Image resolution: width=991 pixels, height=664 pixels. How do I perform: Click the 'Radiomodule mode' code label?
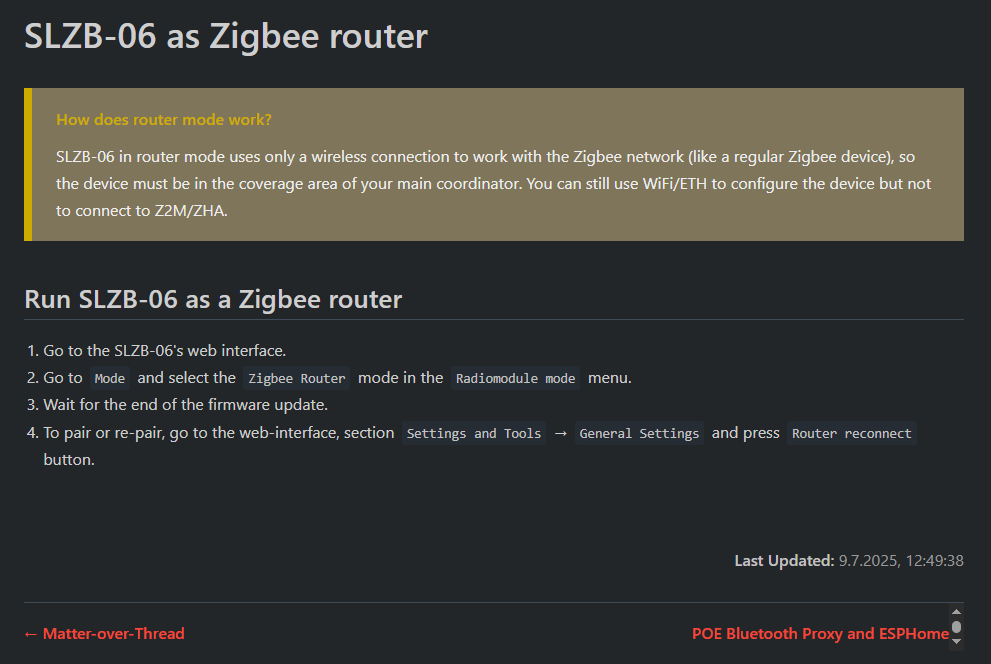point(515,378)
